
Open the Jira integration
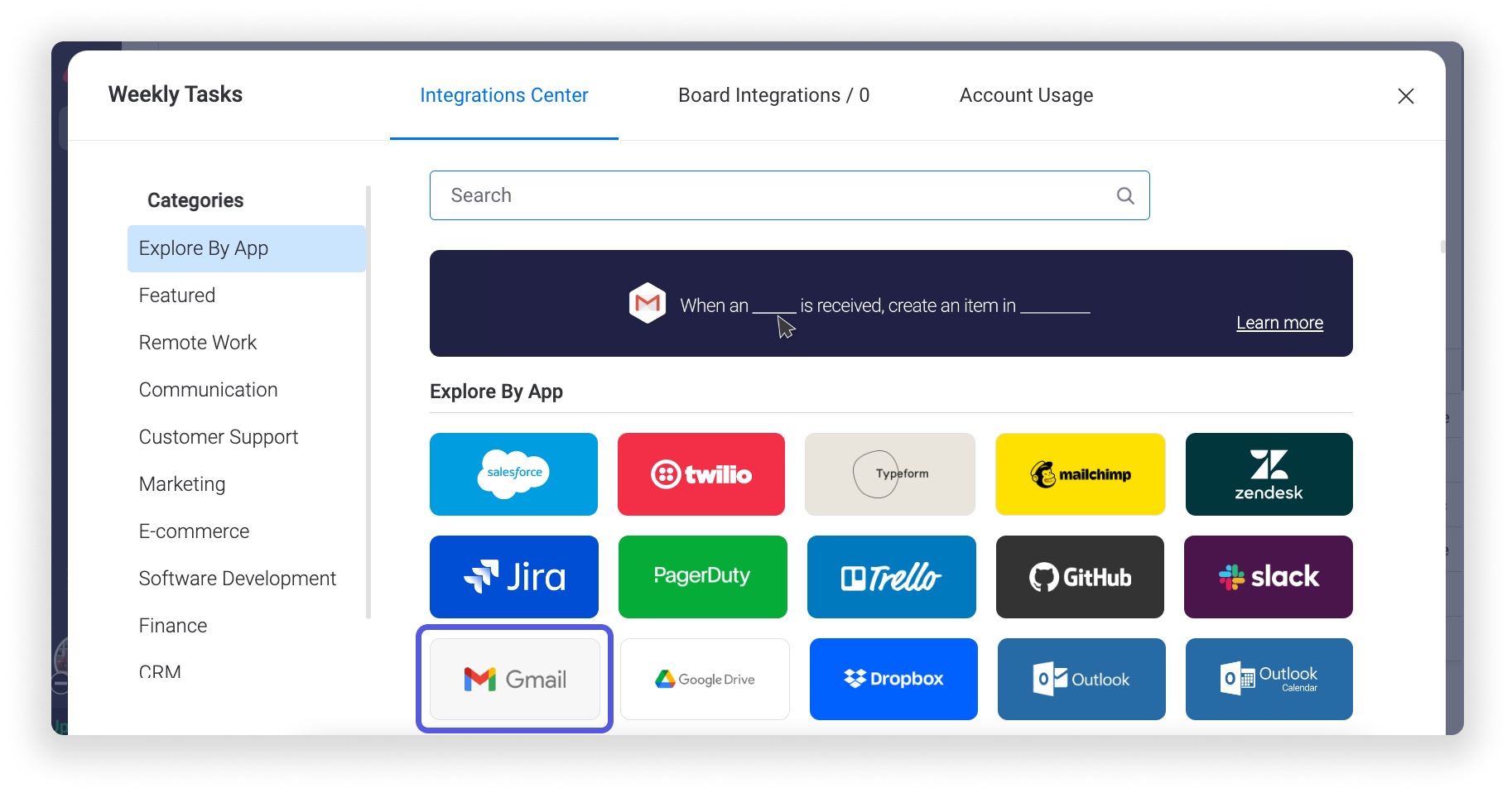click(x=513, y=577)
